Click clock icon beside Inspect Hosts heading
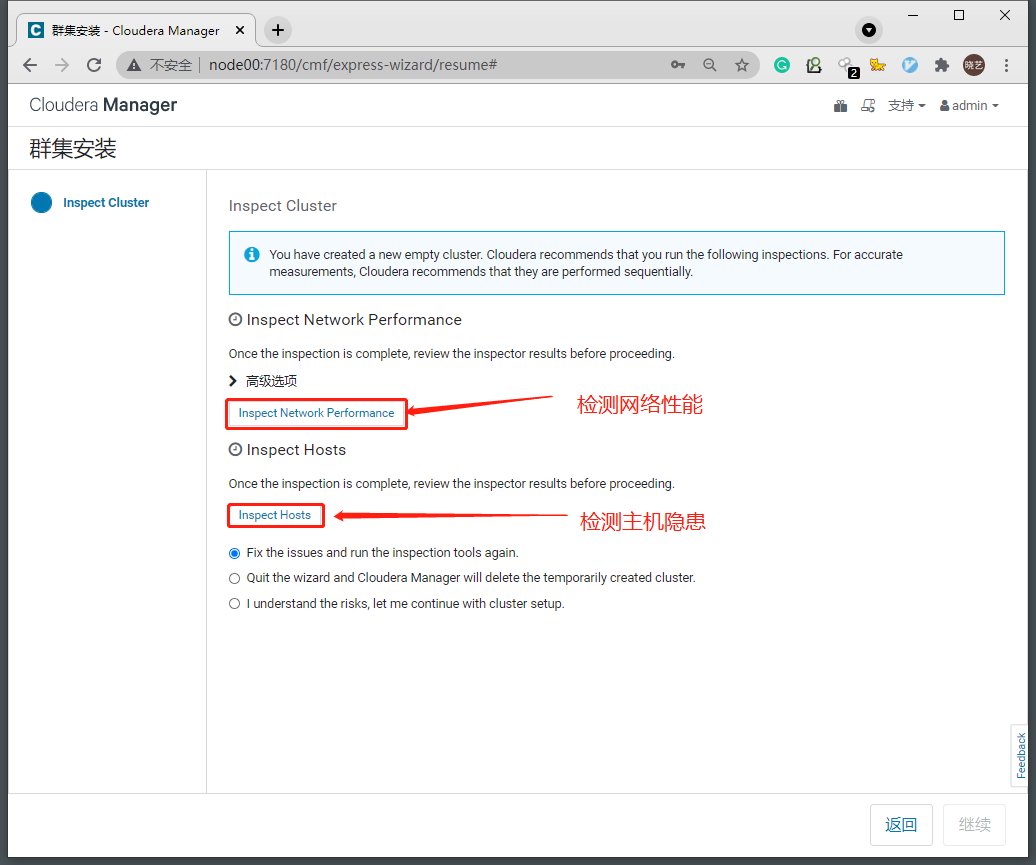1036x865 pixels. coord(235,450)
